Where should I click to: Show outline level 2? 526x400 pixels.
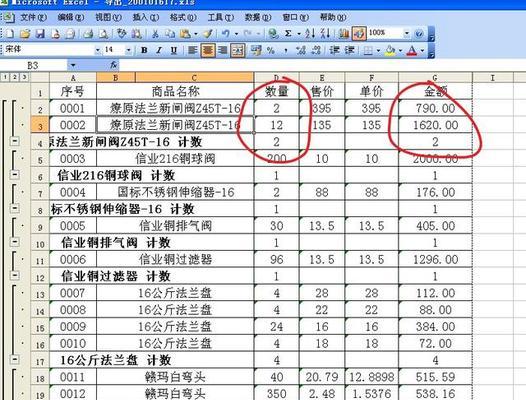coord(14,77)
